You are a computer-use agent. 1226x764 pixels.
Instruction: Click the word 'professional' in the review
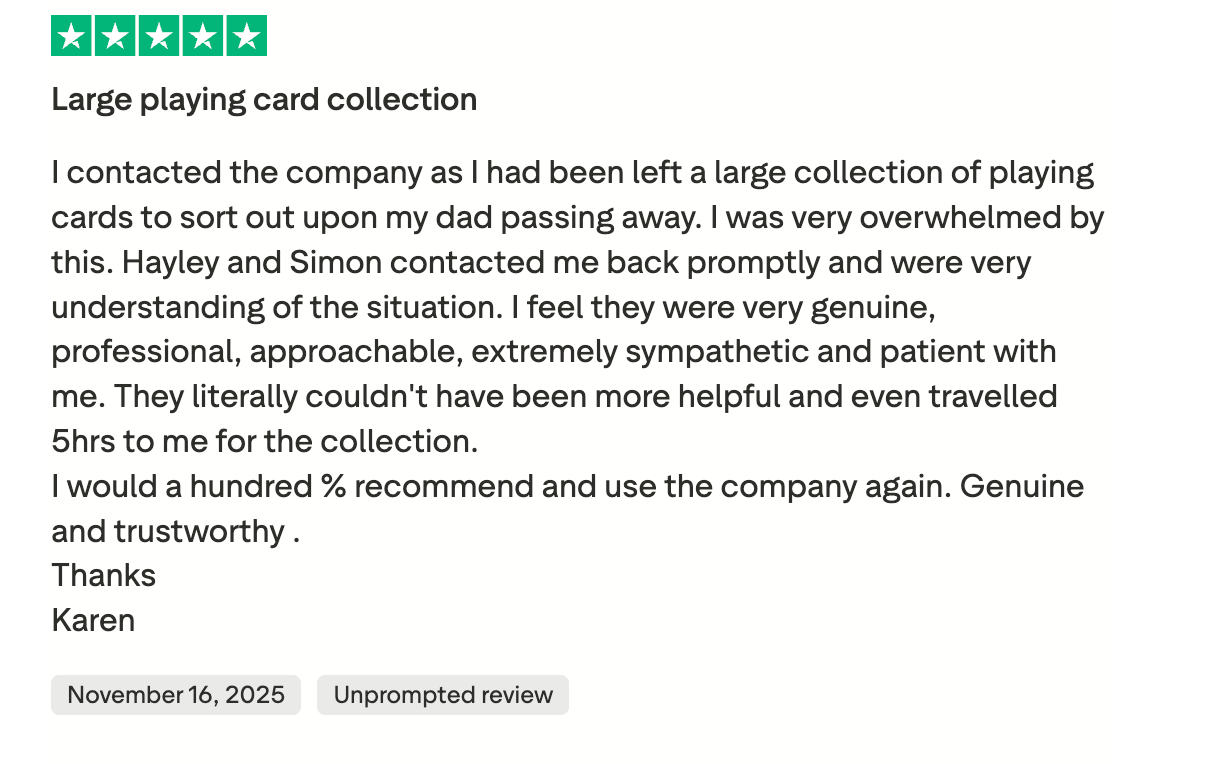141,352
